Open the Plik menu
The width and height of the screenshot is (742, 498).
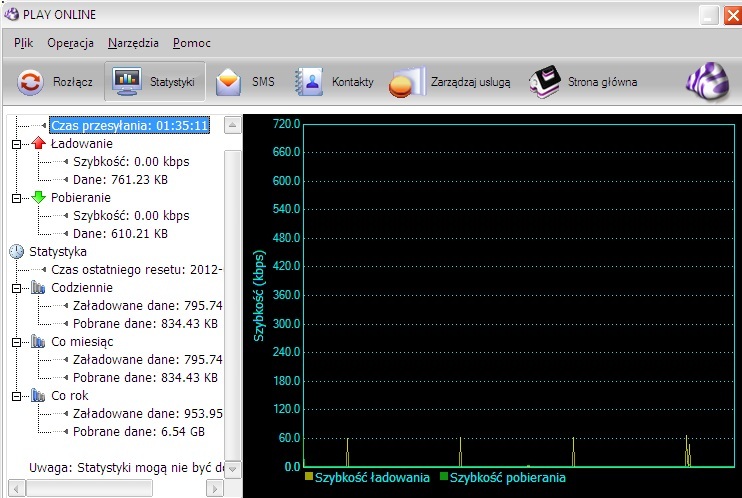(23, 43)
